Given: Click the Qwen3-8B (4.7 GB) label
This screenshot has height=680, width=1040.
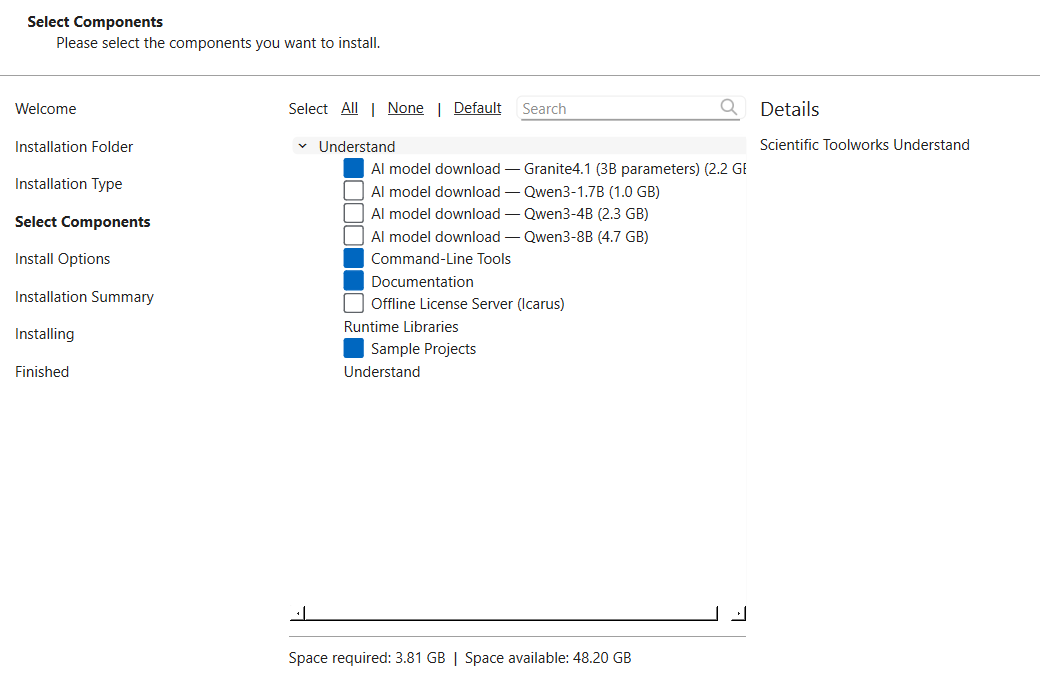Looking at the screenshot, I should [510, 237].
